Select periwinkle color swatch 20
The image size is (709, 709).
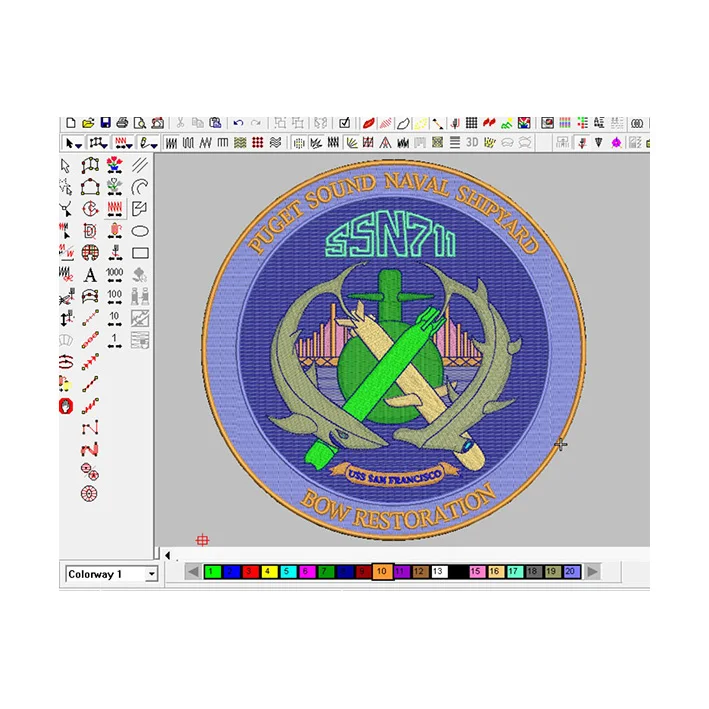572,572
